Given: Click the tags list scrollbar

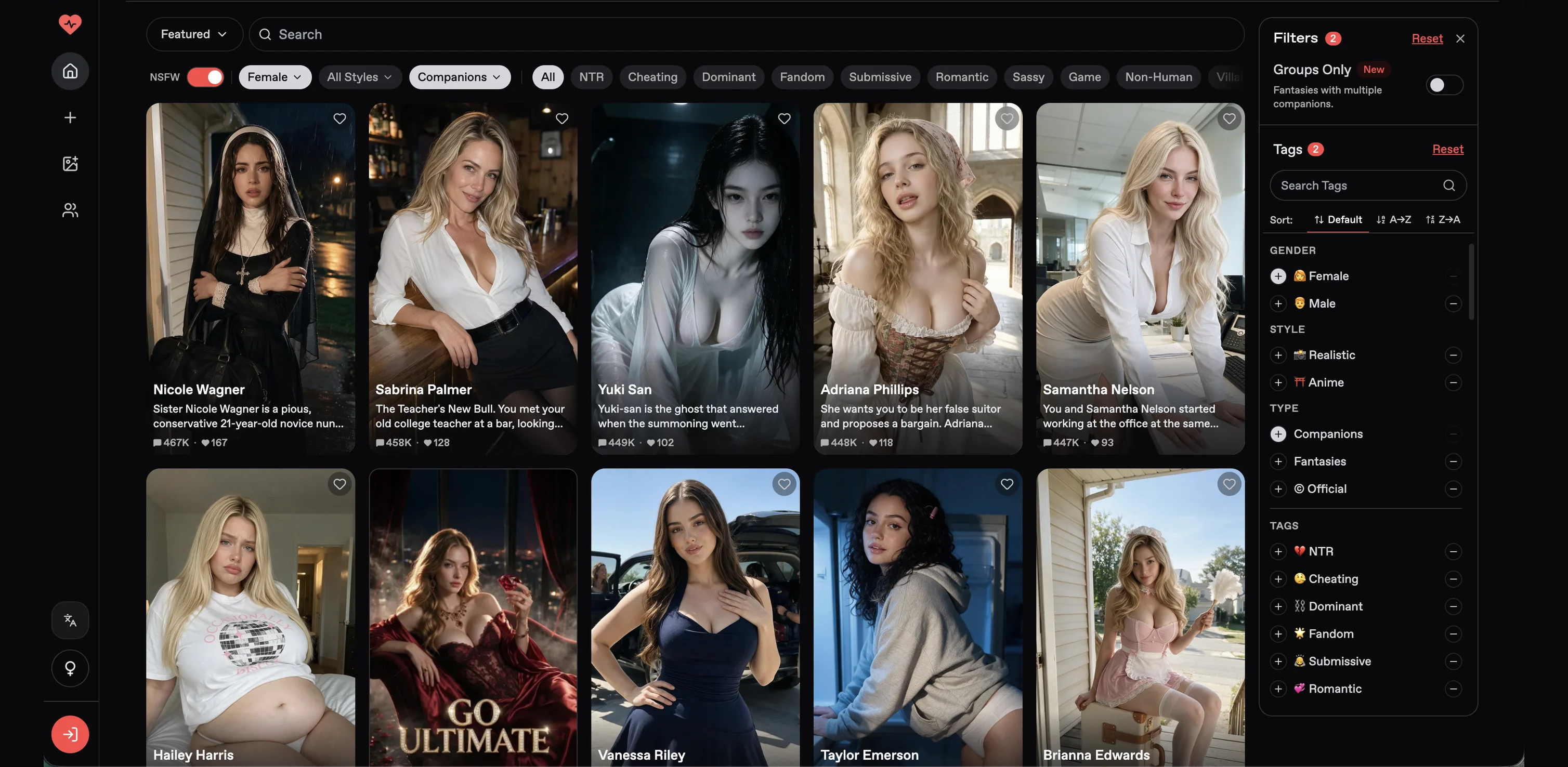Looking at the screenshot, I should 1471,282.
